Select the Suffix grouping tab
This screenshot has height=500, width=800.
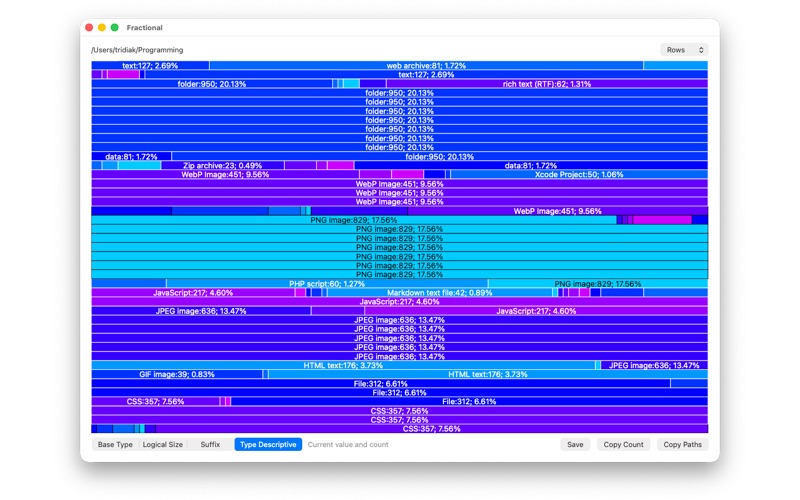tap(210, 444)
